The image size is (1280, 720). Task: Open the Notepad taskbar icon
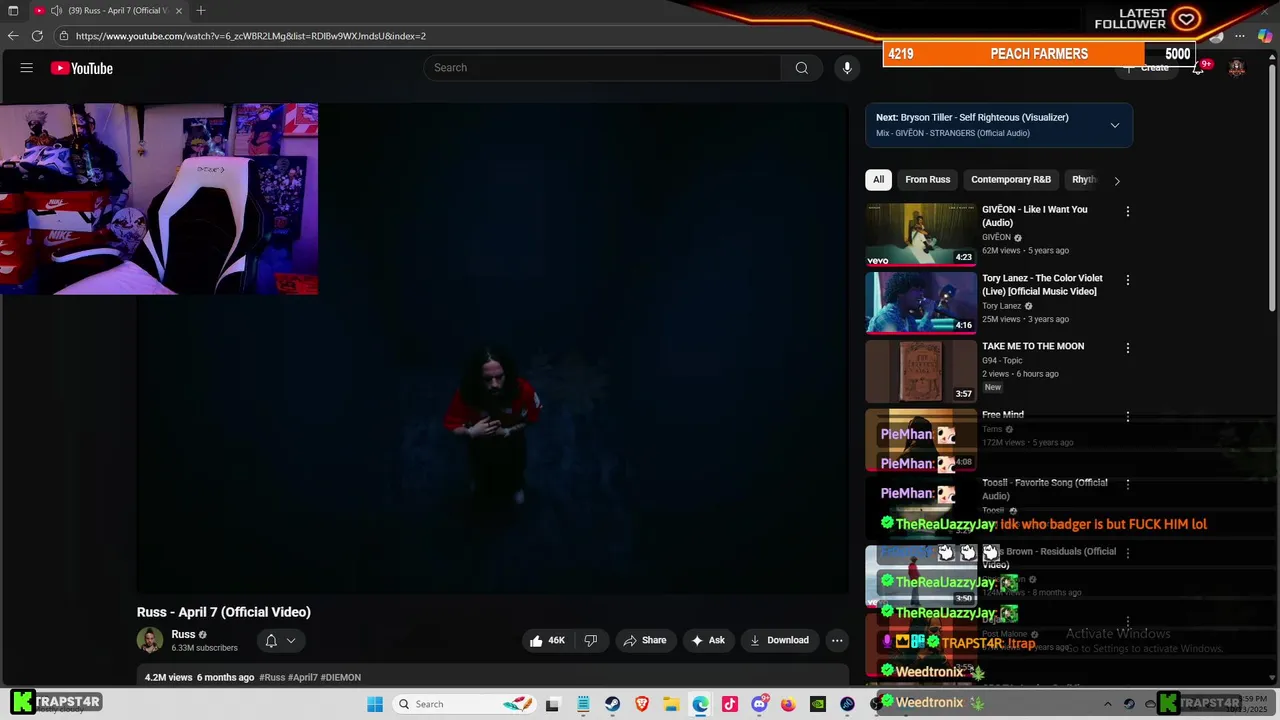point(583,704)
